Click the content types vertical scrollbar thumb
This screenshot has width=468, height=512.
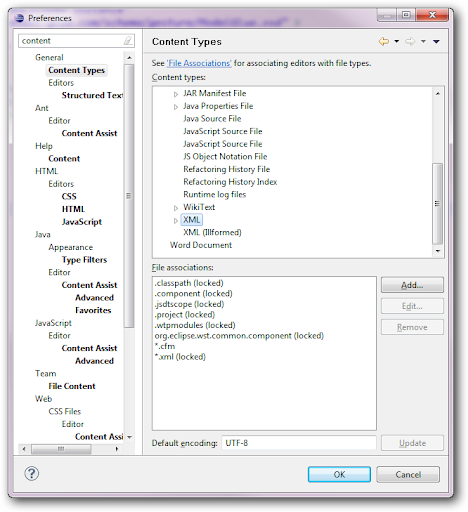437,203
